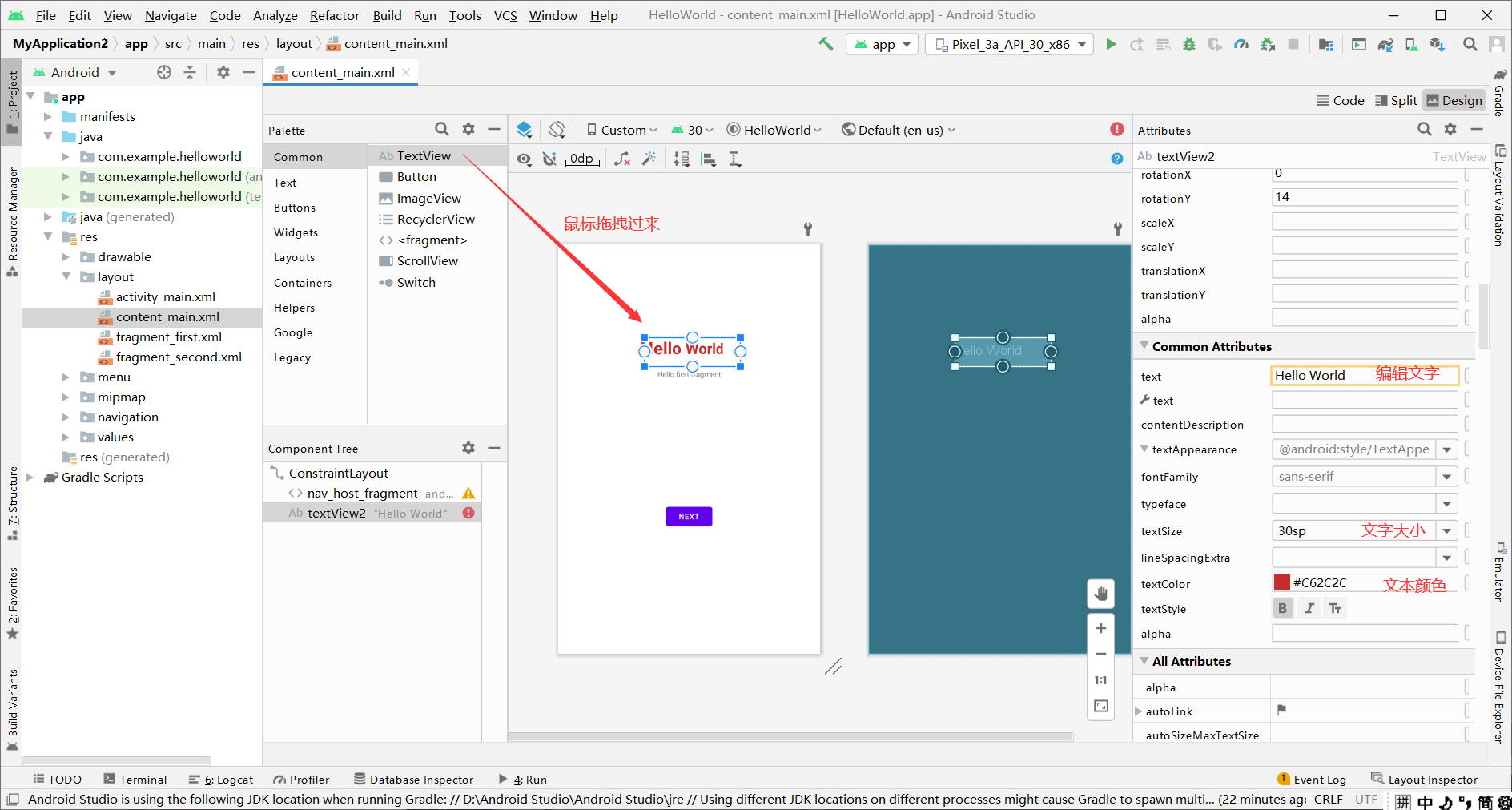Open the textSize dropdown arrow
Screen dimensions: 1512x810
(x=1447, y=530)
